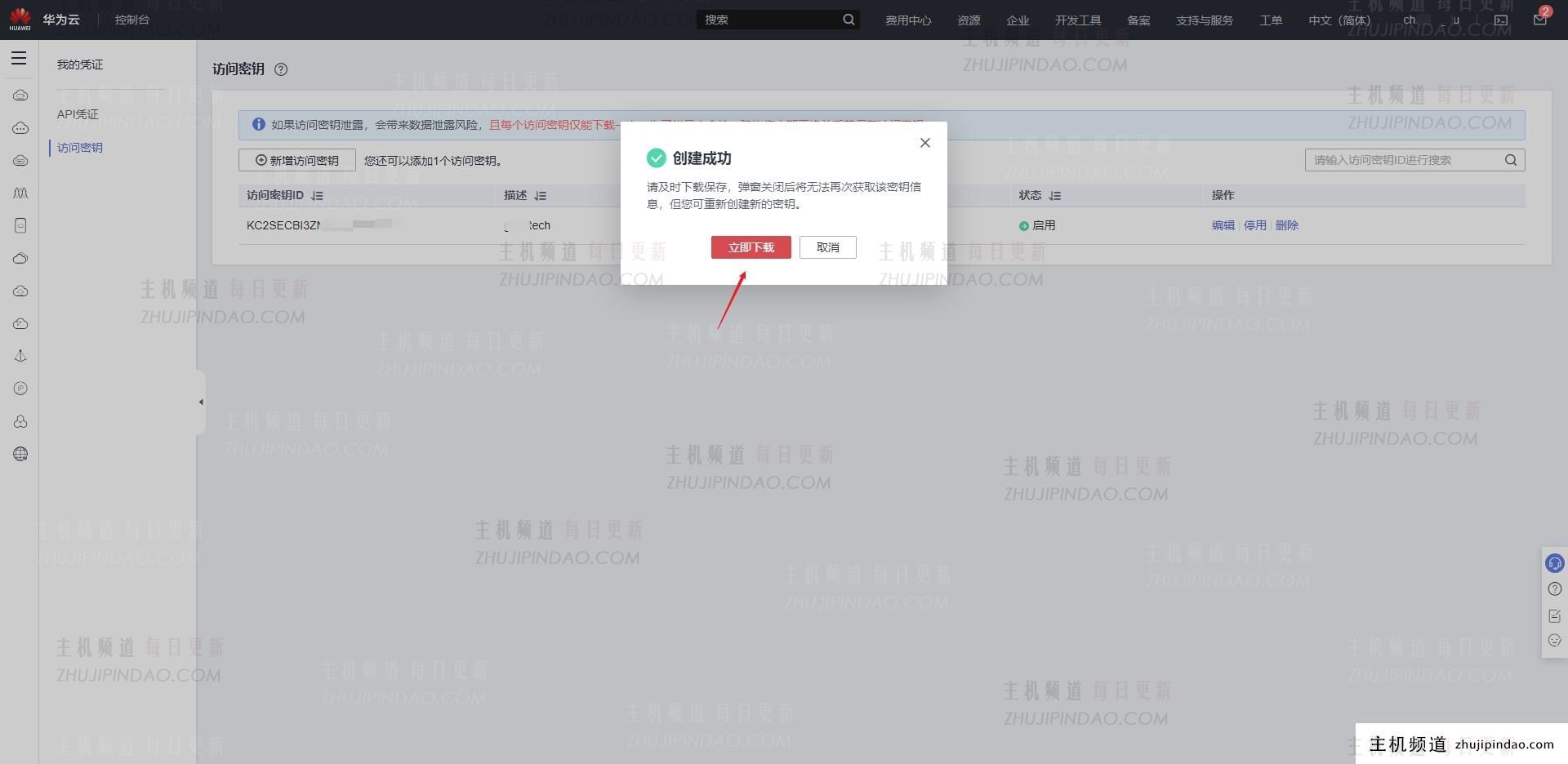Image resolution: width=1568 pixels, height=764 pixels.
Task: Open sidebar device-with-cloud icon
Action: pyautogui.click(x=20, y=226)
